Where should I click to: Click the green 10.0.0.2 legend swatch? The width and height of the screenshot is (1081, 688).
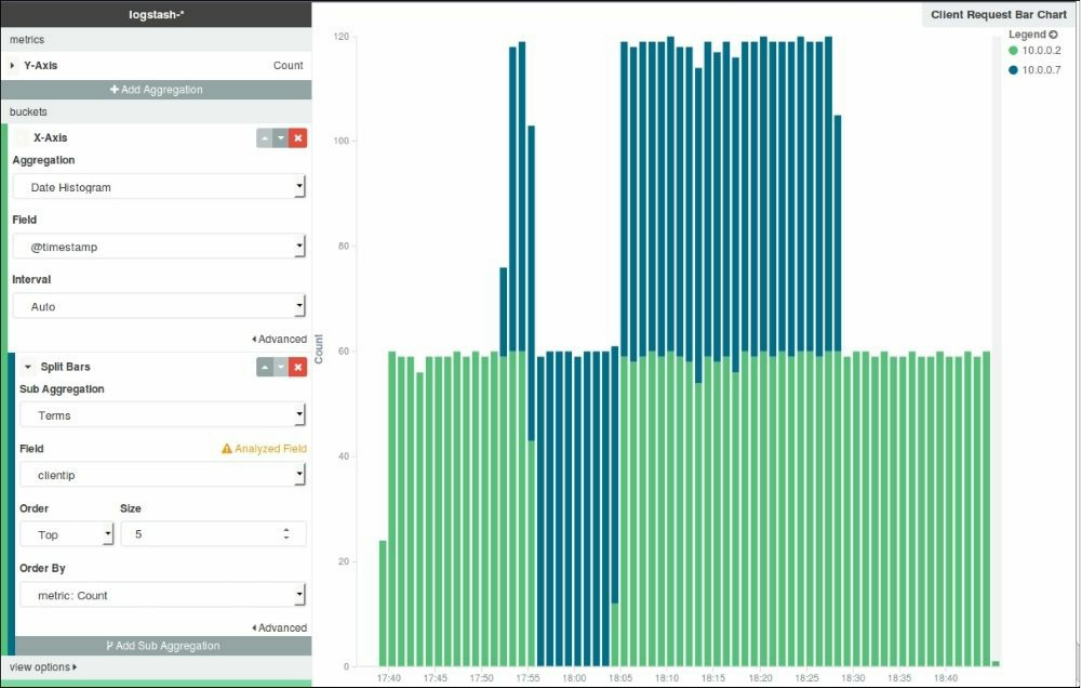[1013, 50]
